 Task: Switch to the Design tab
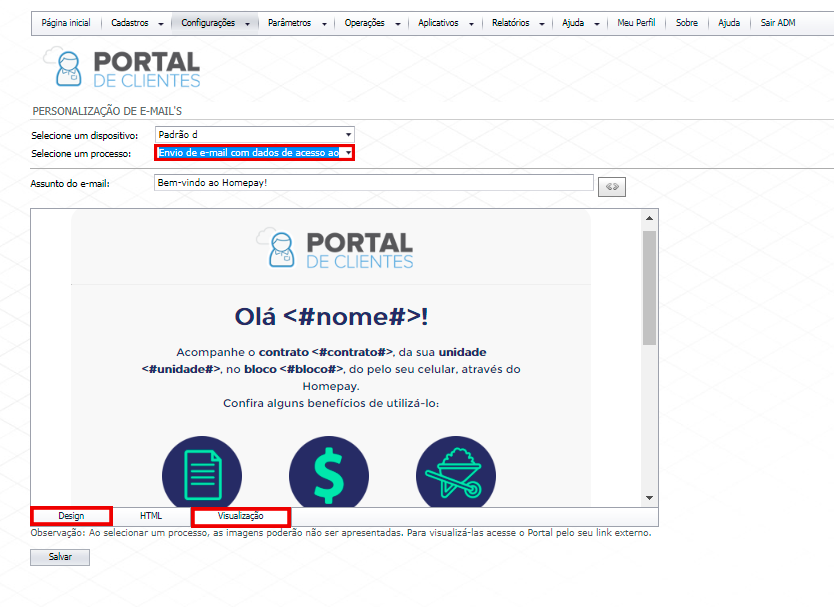pos(71,516)
